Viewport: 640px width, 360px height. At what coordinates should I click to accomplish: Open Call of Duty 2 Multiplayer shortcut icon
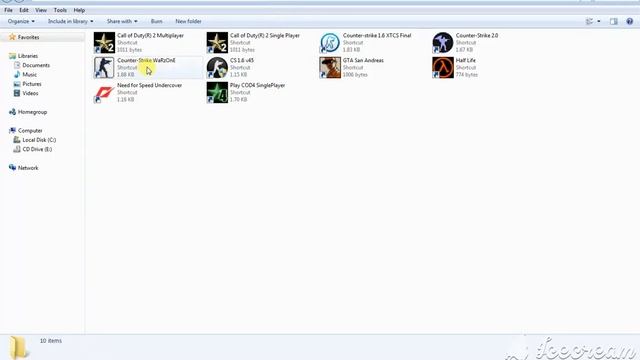click(104, 42)
